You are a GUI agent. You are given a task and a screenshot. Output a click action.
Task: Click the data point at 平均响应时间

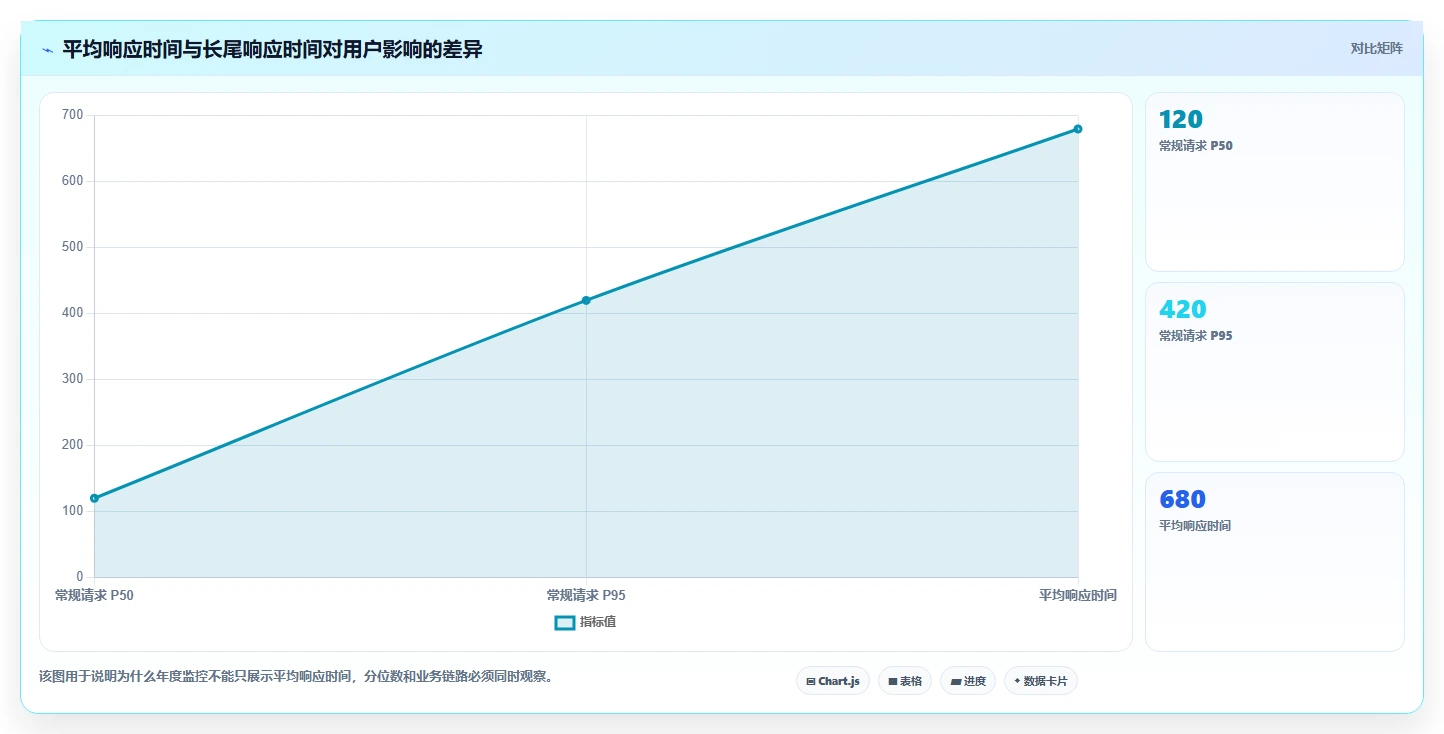tap(1078, 129)
